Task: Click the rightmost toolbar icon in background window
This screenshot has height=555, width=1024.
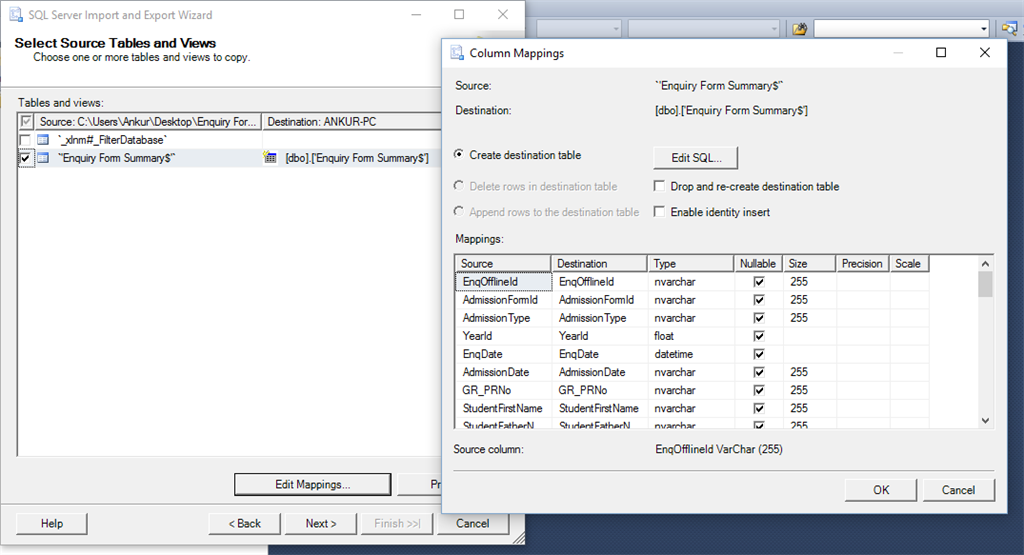Action: (x=1010, y=29)
